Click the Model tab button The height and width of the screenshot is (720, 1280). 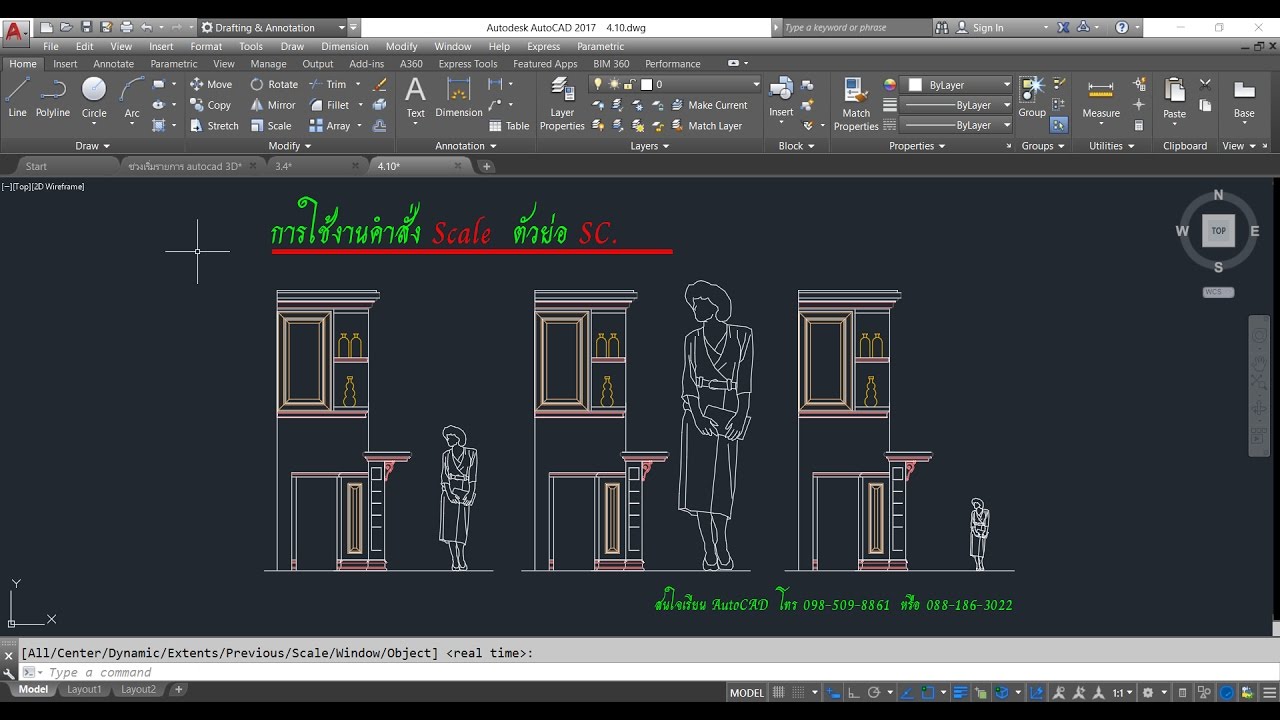(x=33, y=689)
